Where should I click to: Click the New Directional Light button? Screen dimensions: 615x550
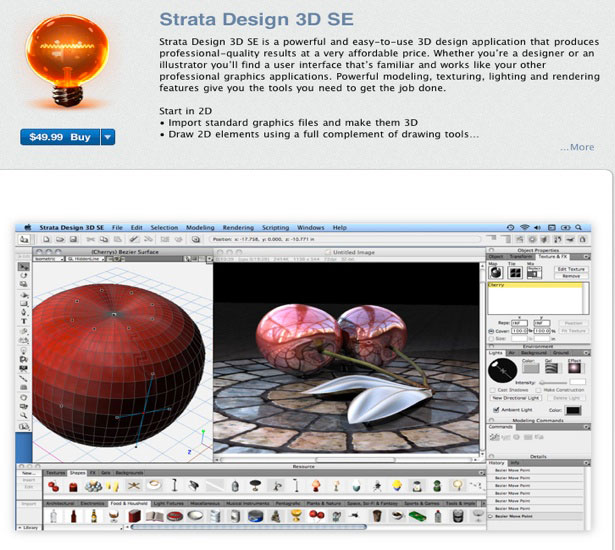coord(516,398)
